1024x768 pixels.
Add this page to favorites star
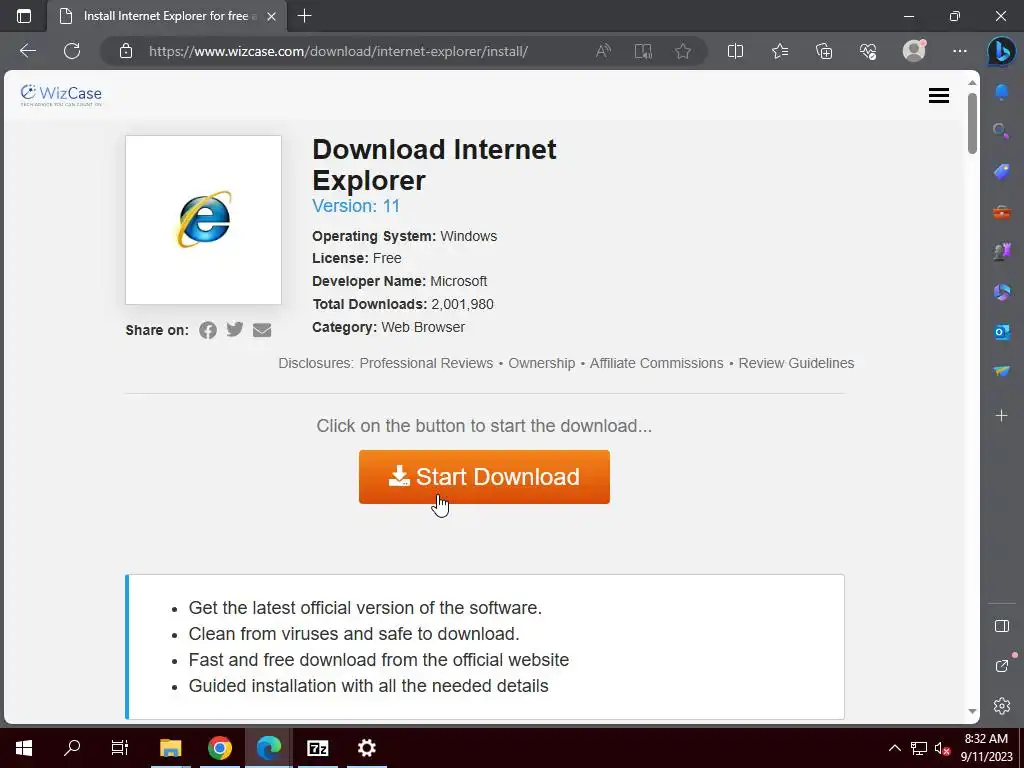683,51
